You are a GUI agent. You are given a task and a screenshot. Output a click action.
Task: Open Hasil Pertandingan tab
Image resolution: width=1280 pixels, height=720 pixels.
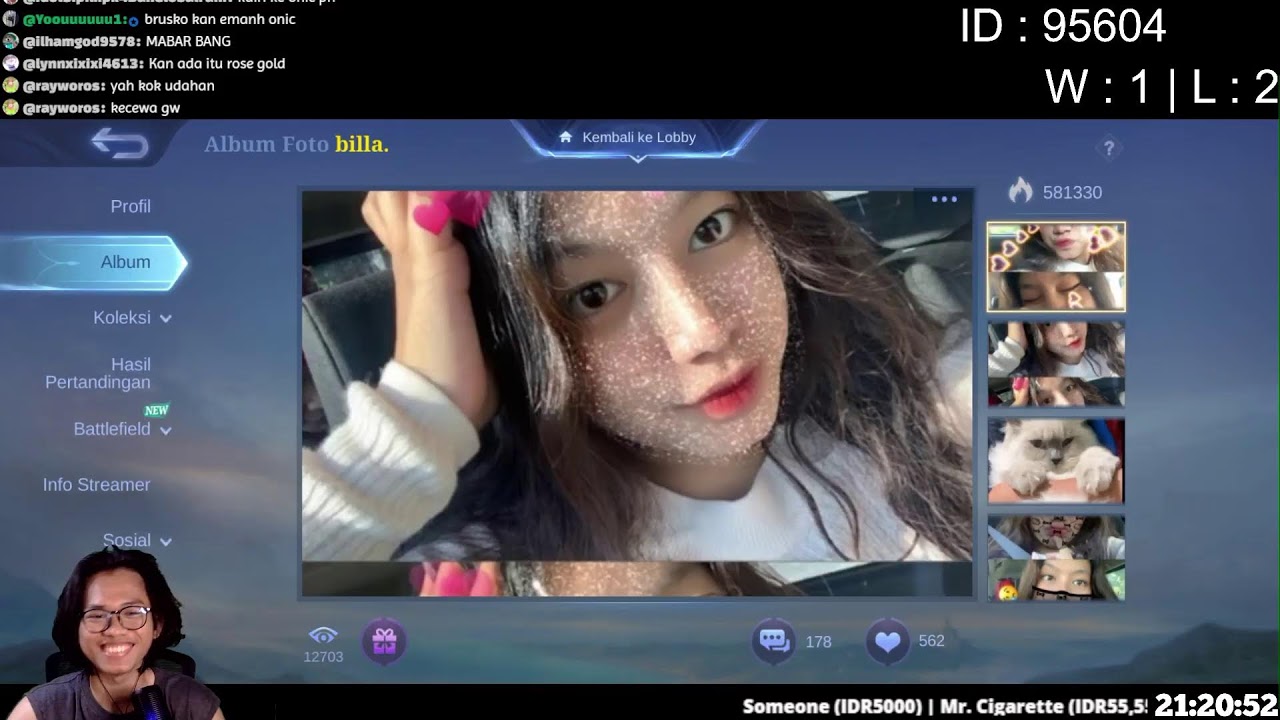click(x=98, y=373)
